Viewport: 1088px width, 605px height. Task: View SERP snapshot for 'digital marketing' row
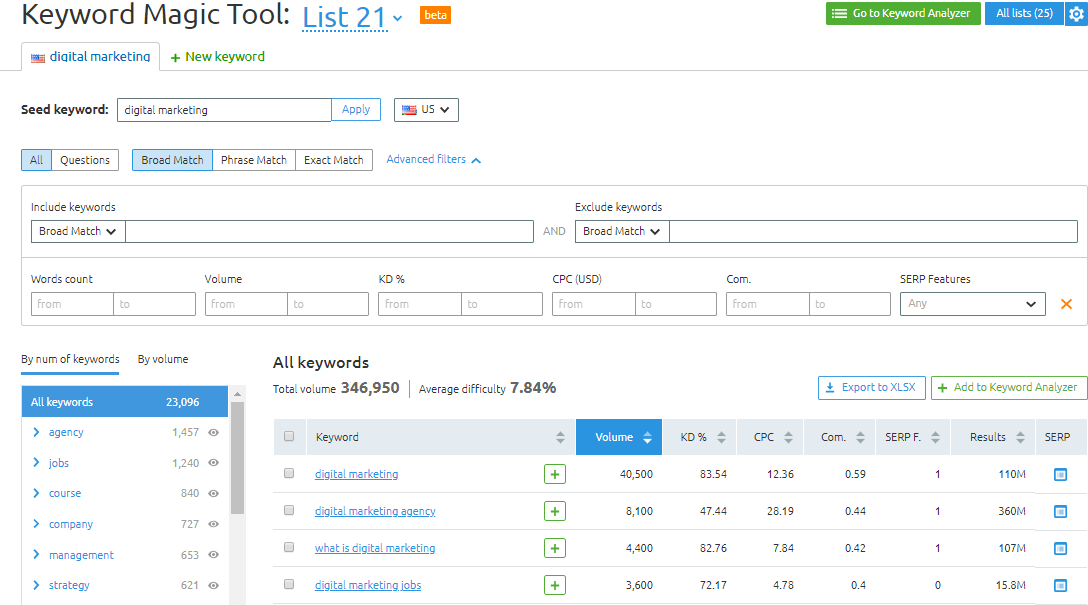point(1060,475)
